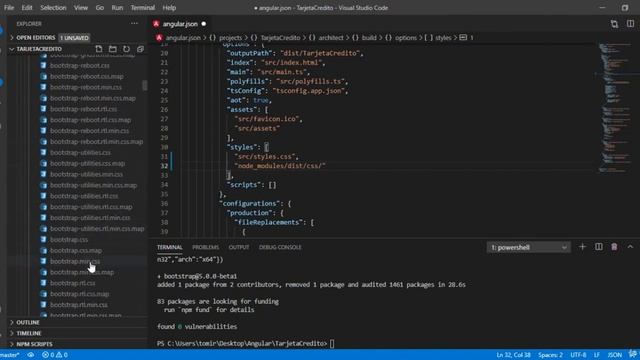
Task: Open the powershell terminal selector dropdown
Action: (x=528, y=247)
